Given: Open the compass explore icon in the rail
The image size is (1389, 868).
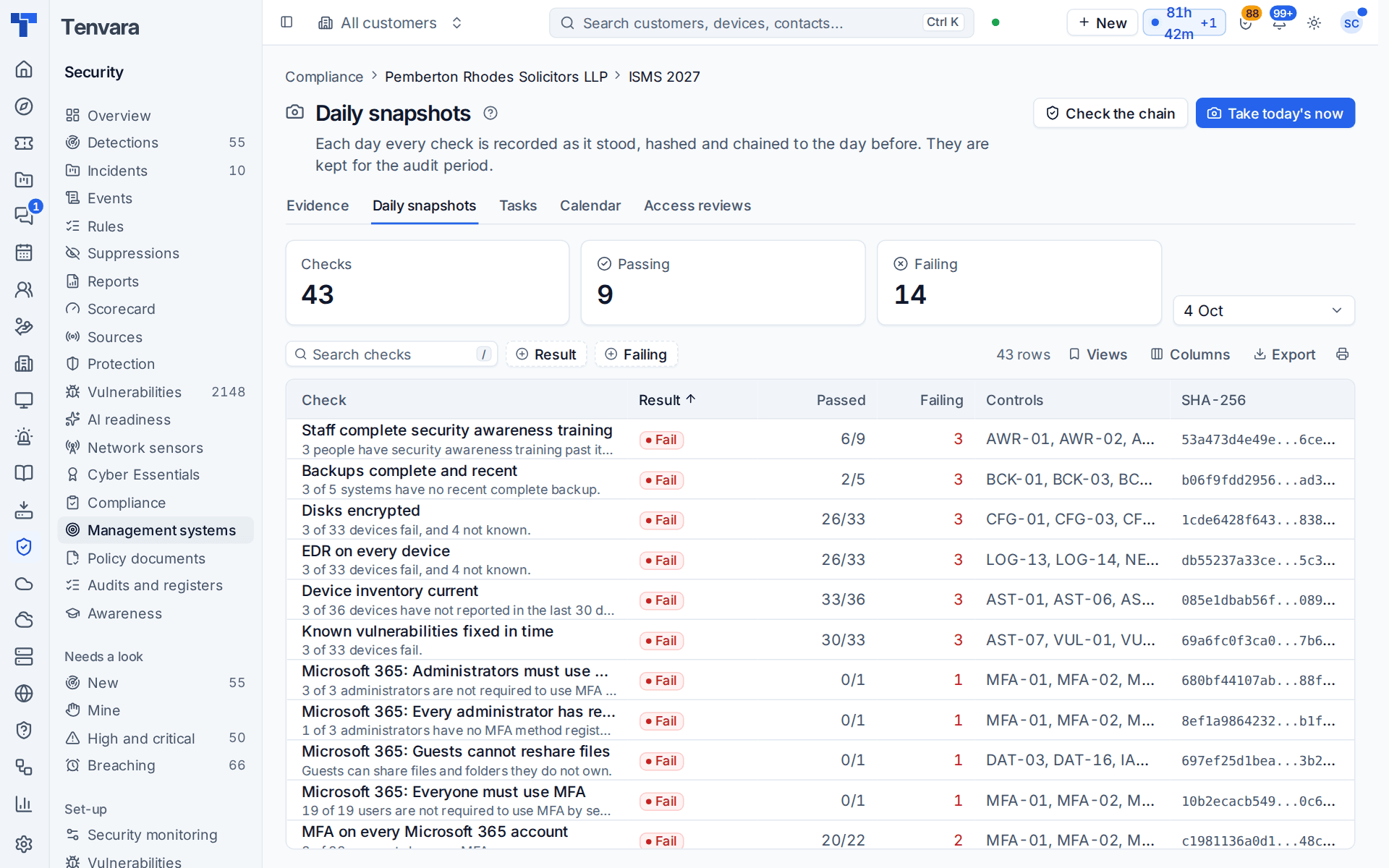Looking at the screenshot, I should click(x=24, y=106).
